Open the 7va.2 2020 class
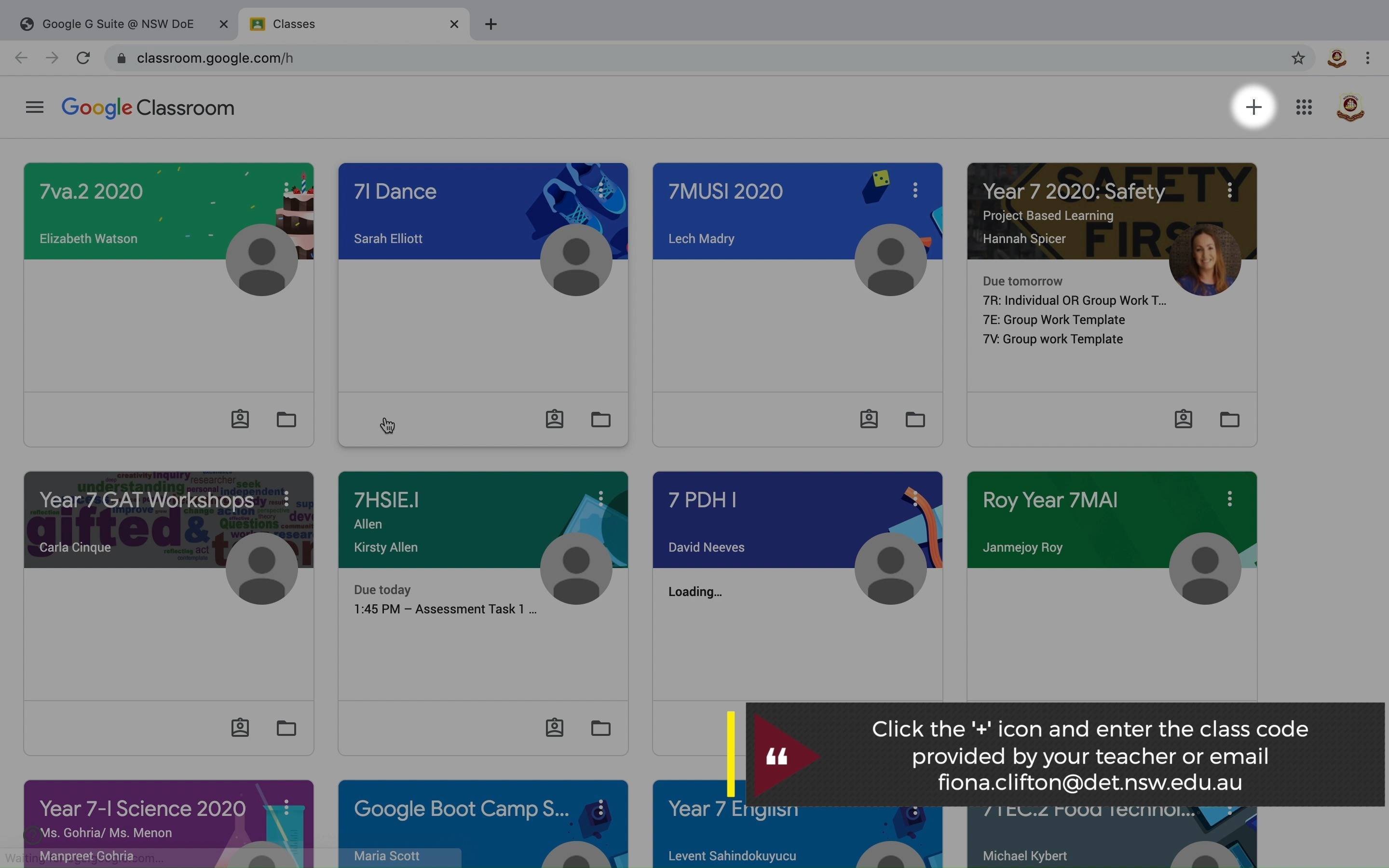This screenshot has width=1389, height=868. coord(91,191)
